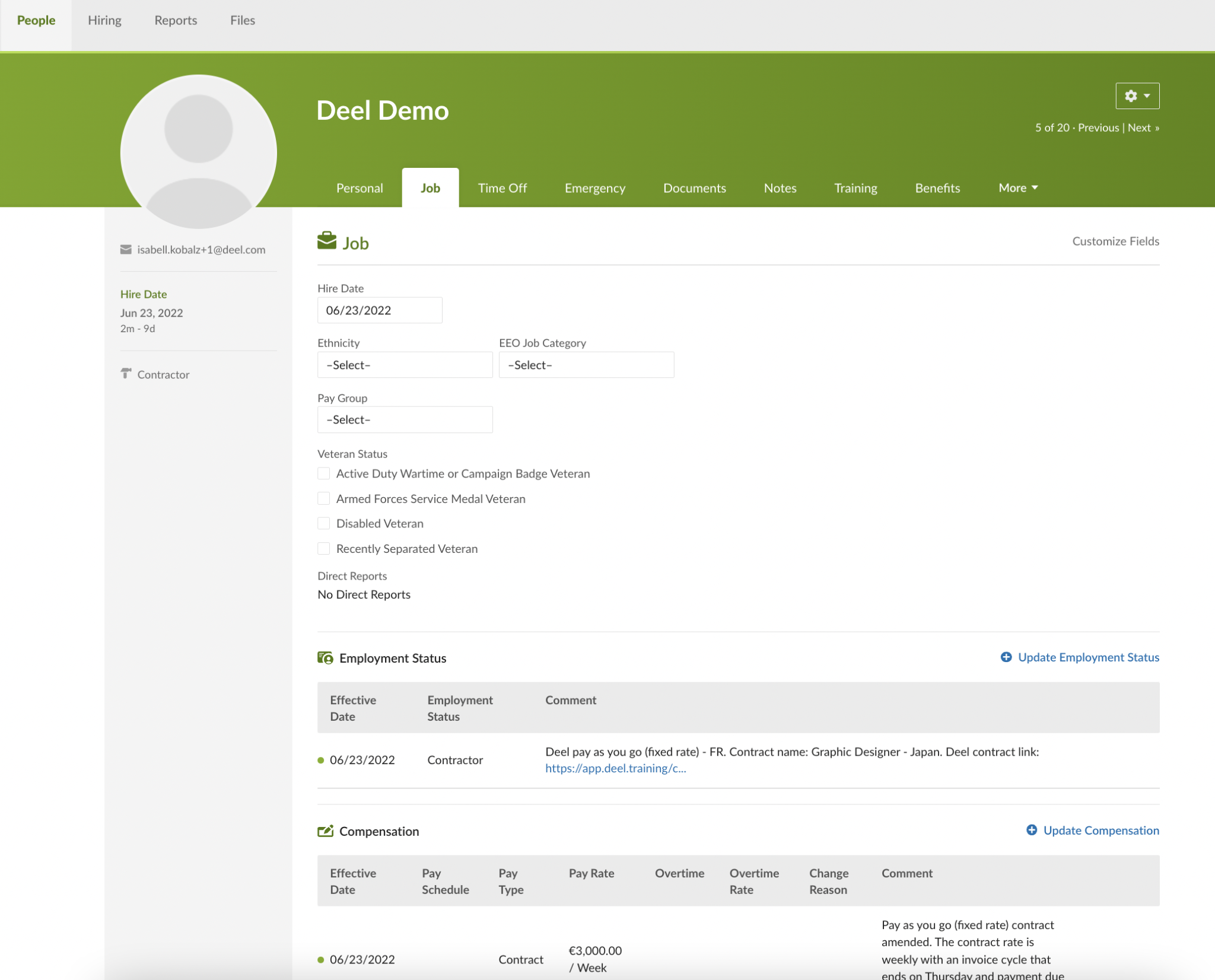Tick the Recently Separated Veteran checkbox

[324, 549]
